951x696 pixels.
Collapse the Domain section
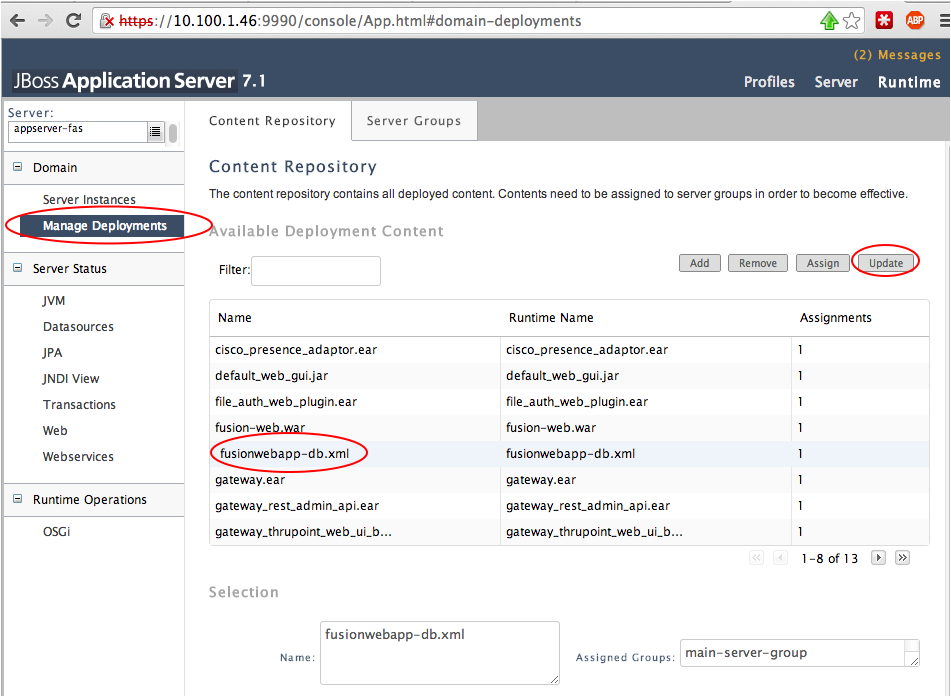tap(18, 167)
